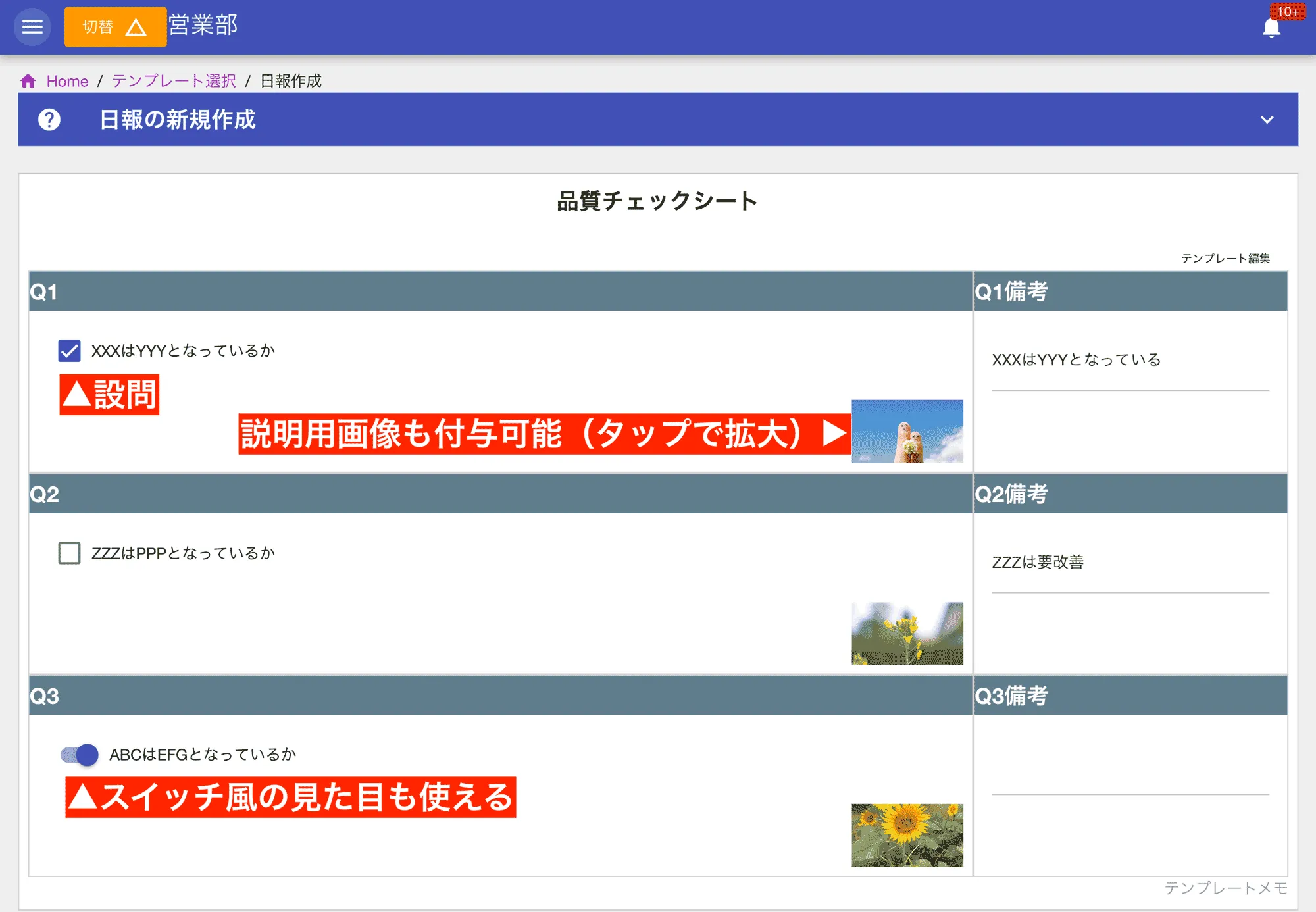
Task: Open テンプレート編集 to edit the template
Action: click(1227, 258)
